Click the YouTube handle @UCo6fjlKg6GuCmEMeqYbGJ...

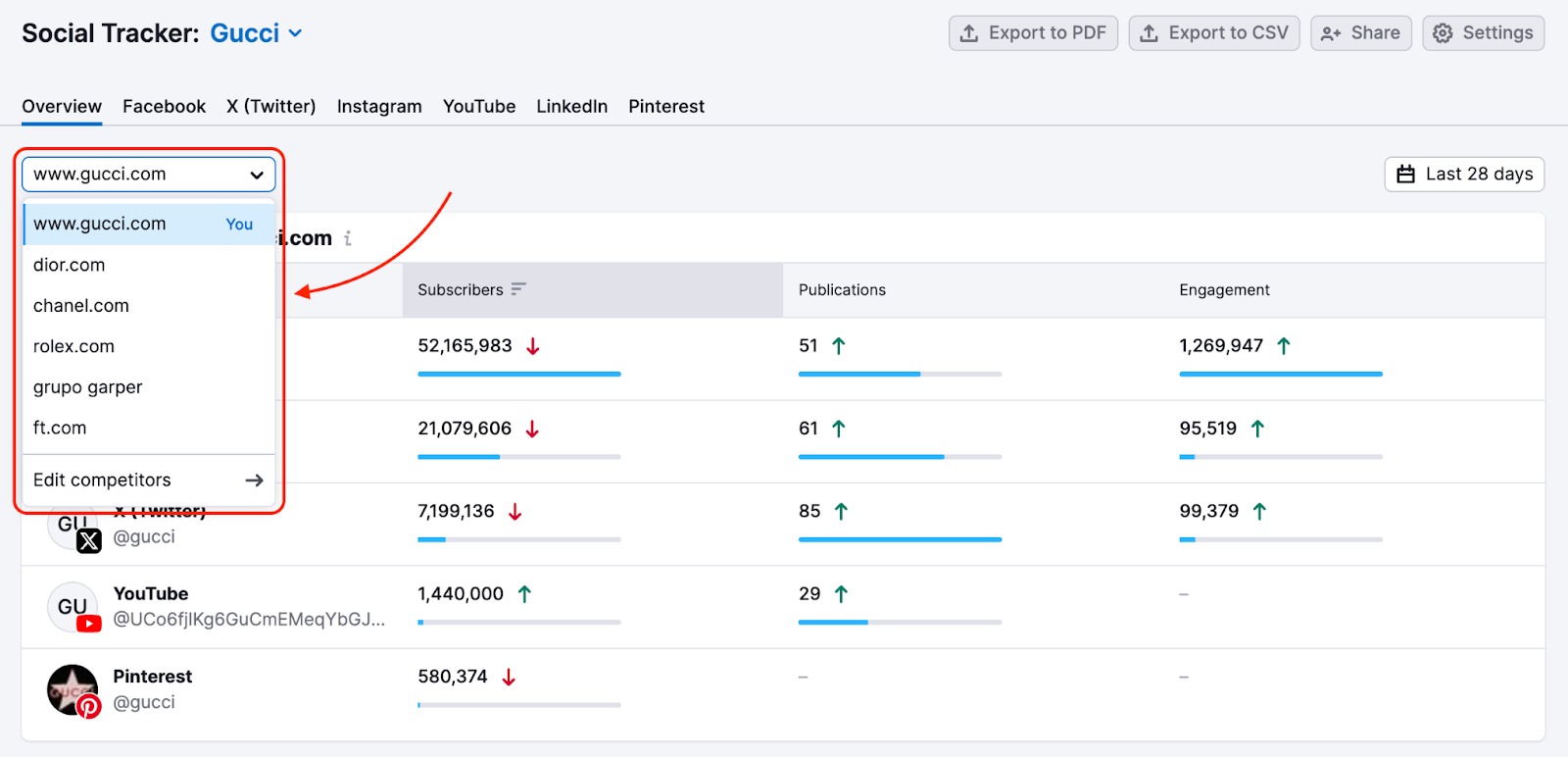(249, 620)
